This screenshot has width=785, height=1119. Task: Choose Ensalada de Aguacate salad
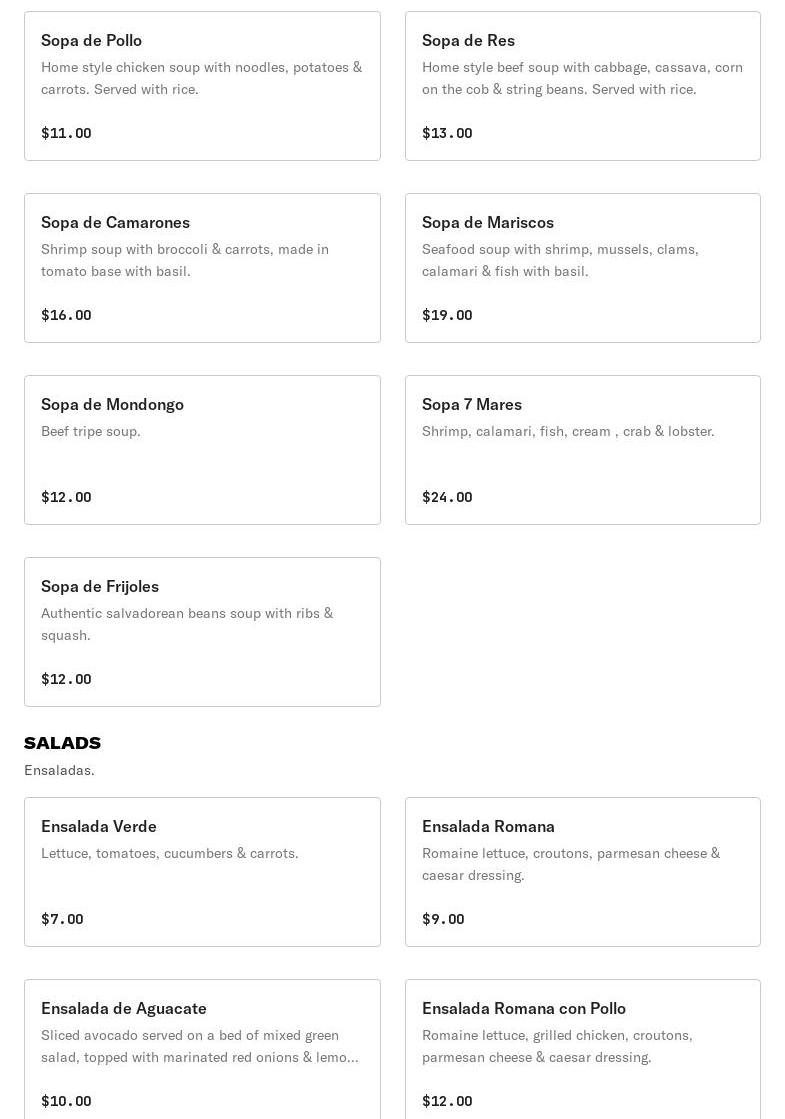click(x=202, y=1050)
